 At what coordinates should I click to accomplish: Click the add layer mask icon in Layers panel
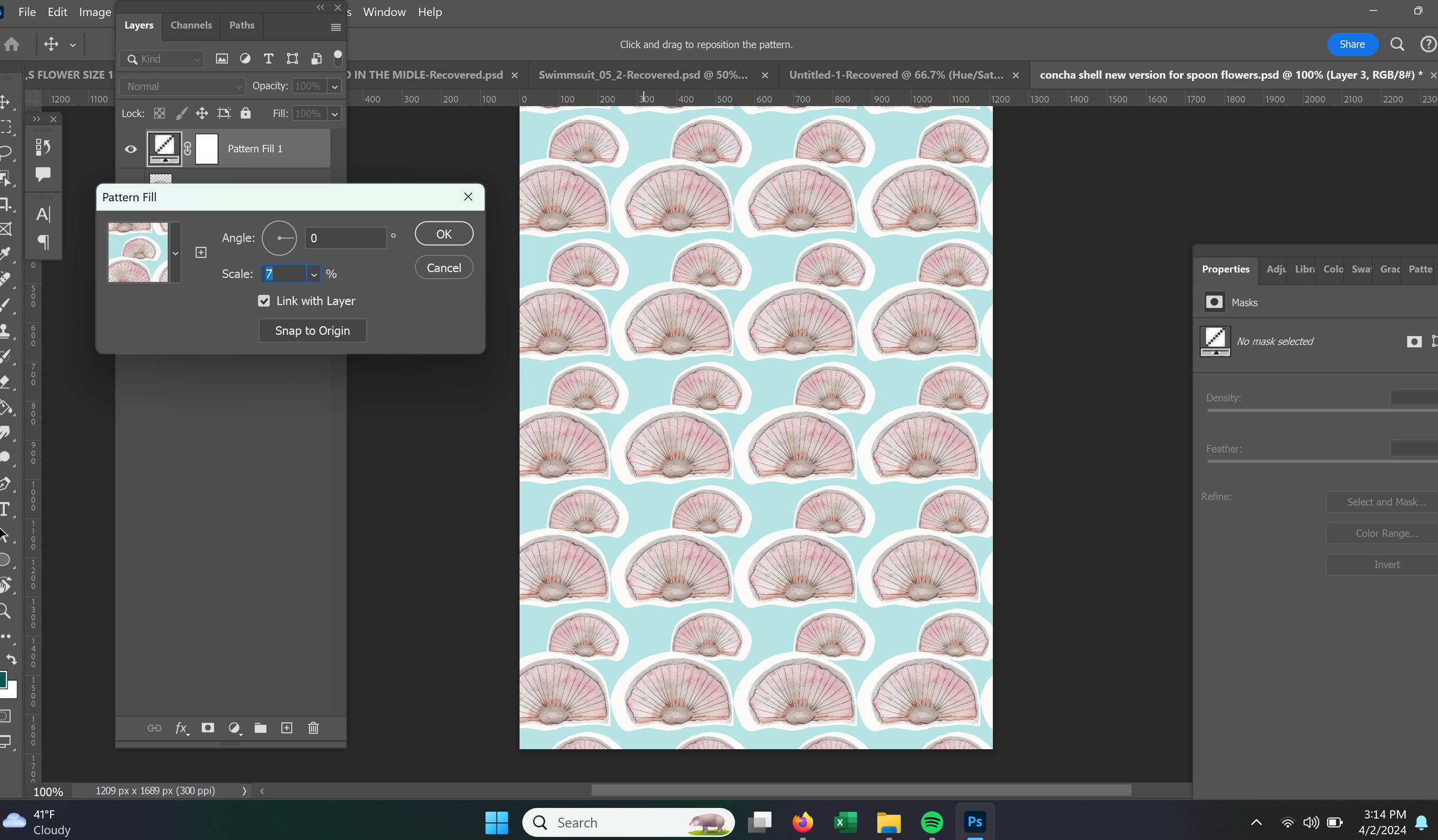click(208, 728)
